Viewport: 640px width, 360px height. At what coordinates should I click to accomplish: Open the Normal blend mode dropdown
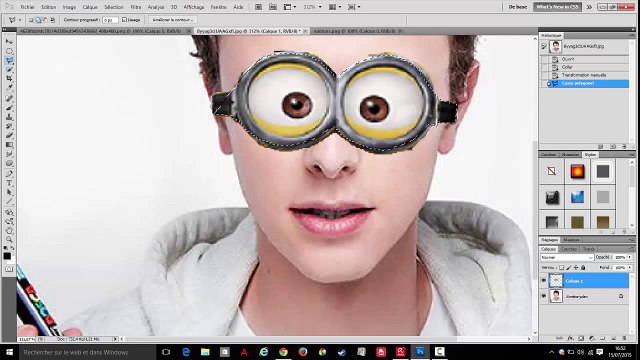567,258
